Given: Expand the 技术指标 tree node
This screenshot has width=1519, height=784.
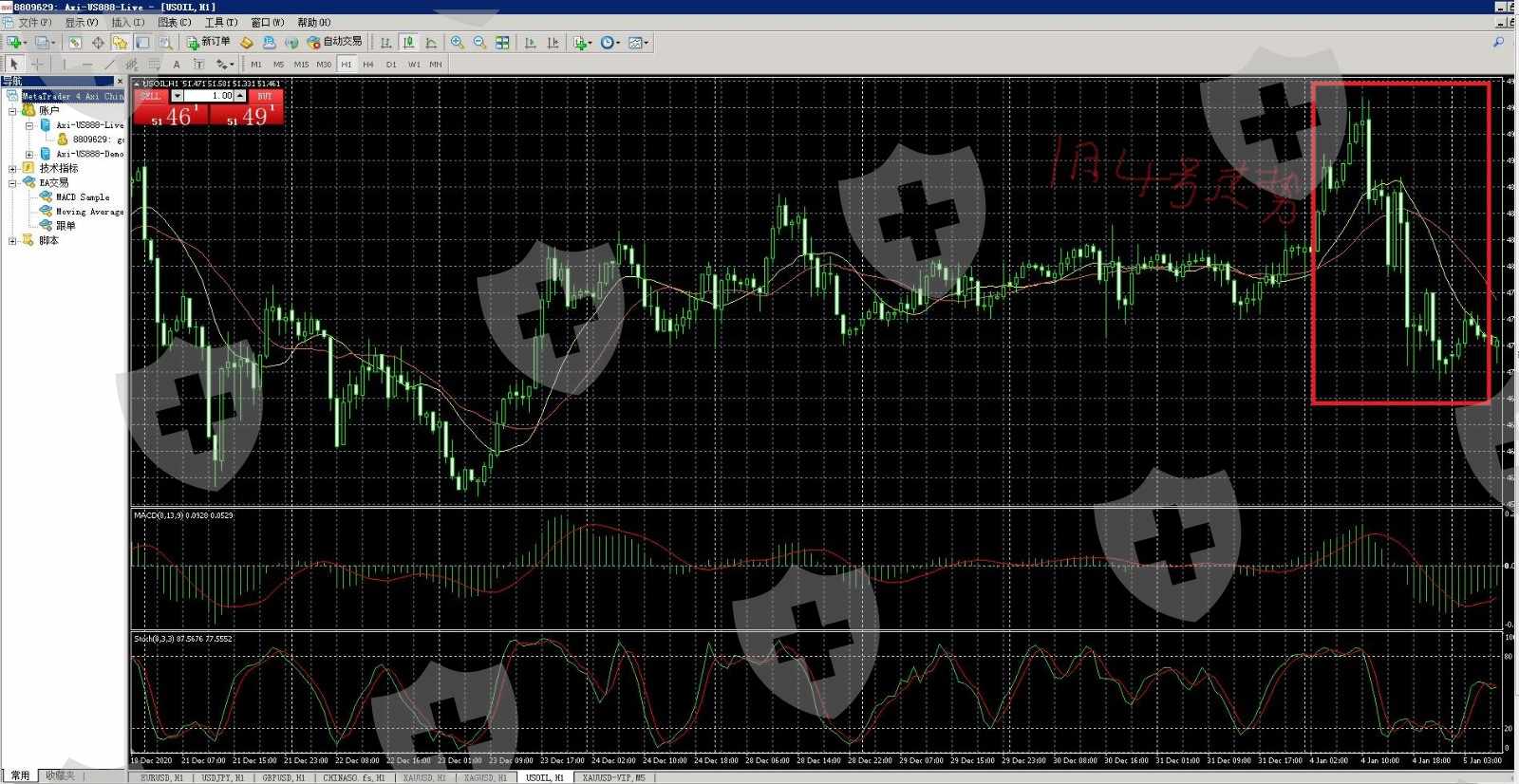Looking at the screenshot, I should pyautogui.click(x=12, y=168).
